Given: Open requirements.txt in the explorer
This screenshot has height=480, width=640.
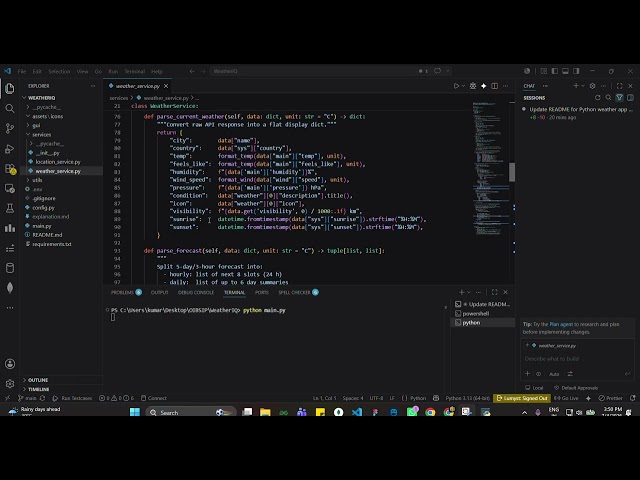Looking at the screenshot, I should click(51, 244).
